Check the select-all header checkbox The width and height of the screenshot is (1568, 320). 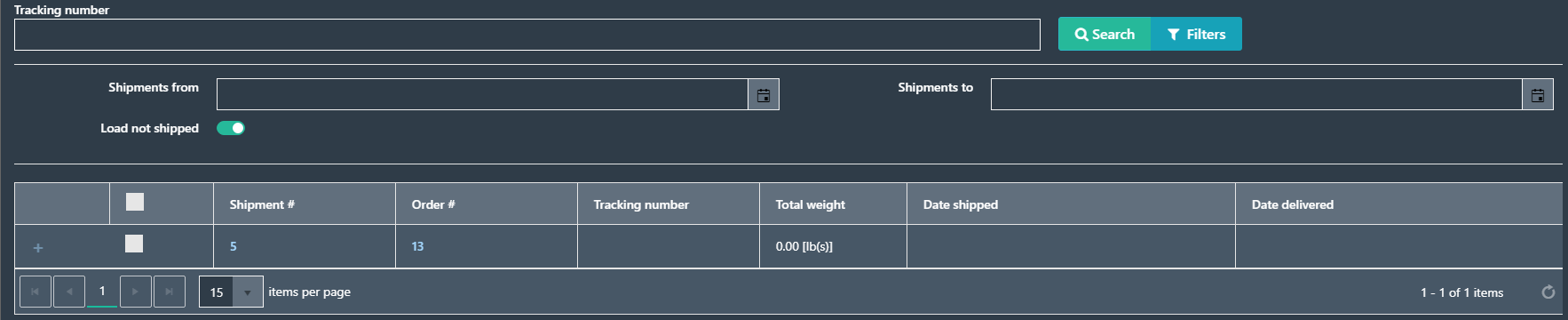click(x=135, y=202)
